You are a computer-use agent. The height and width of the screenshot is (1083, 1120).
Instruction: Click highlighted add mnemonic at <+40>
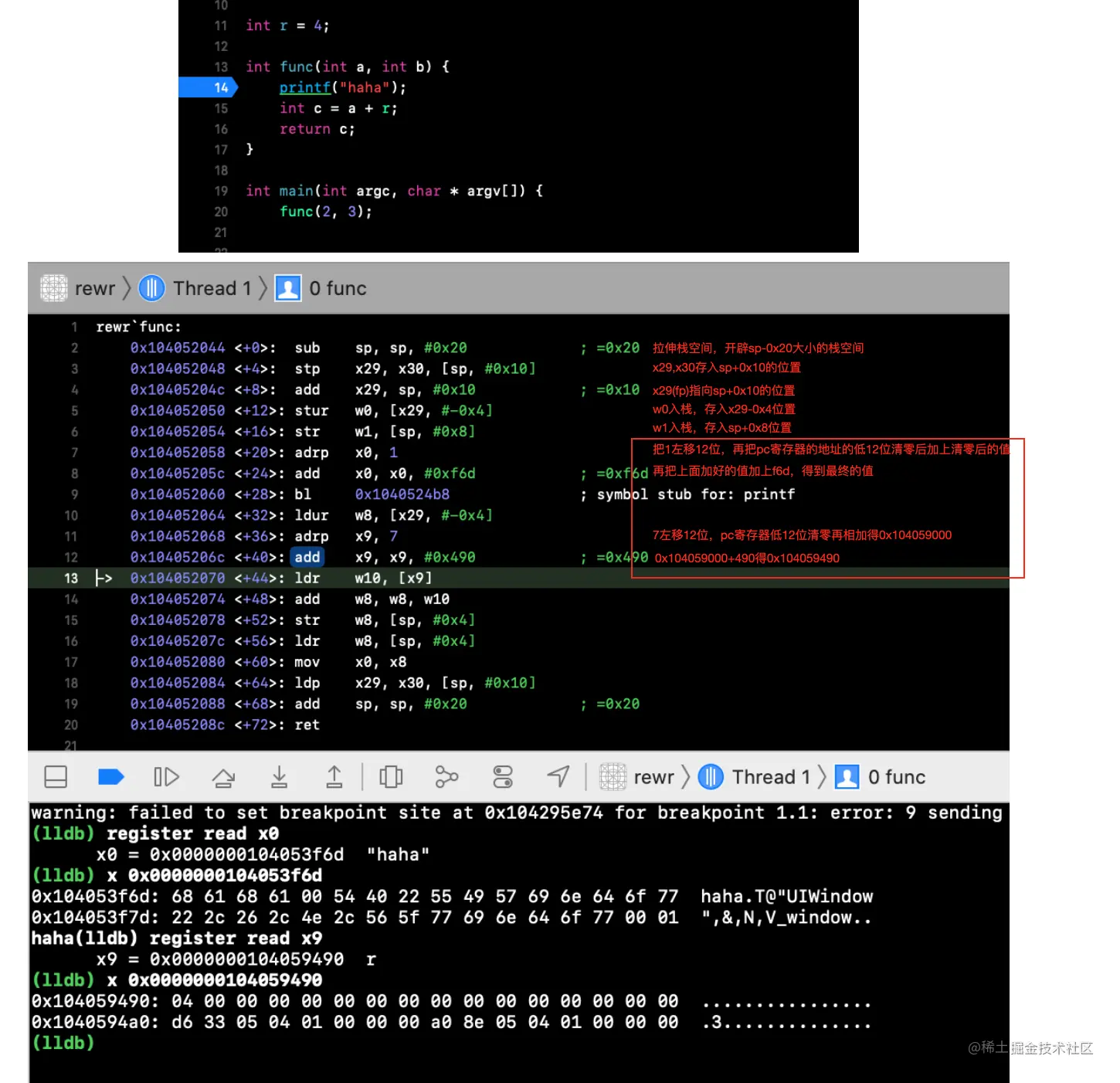point(307,557)
